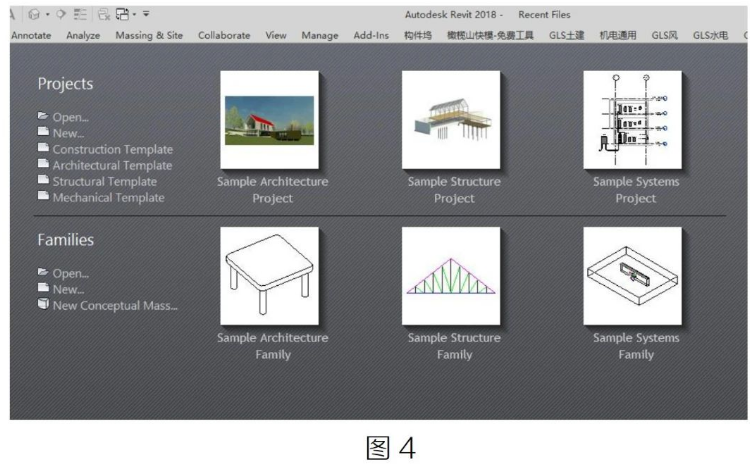
Task: Open Sample Structure Project thumbnail
Action: pyautogui.click(x=451, y=120)
